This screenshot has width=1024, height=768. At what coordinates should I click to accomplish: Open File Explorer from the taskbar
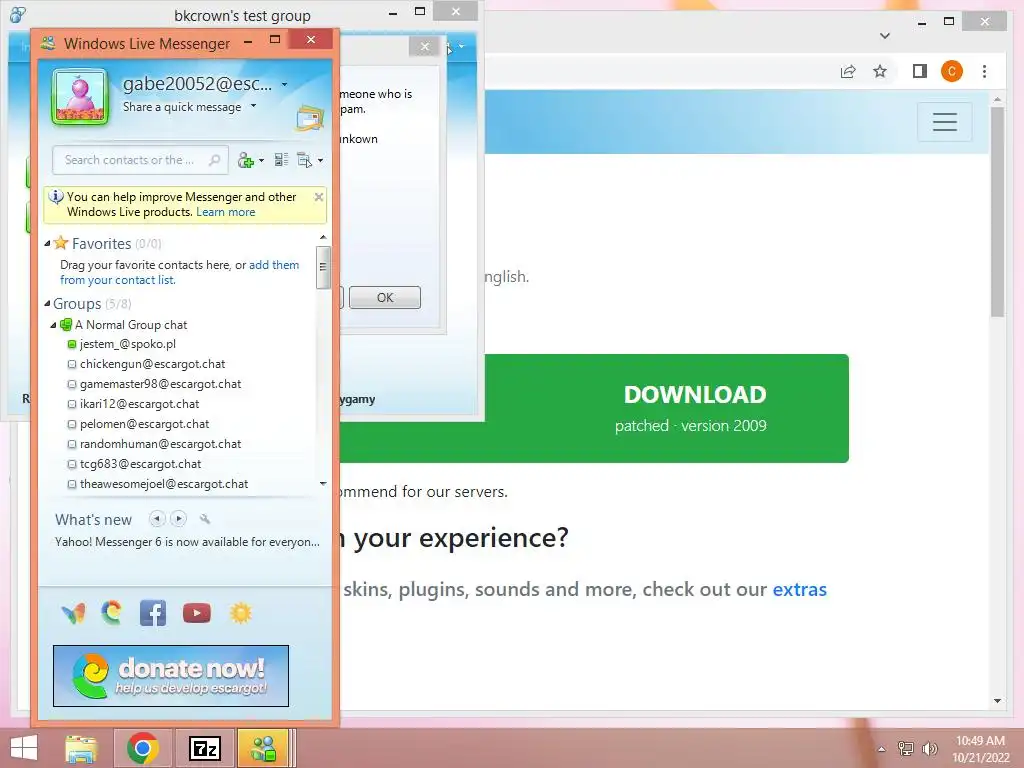point(81,748)
